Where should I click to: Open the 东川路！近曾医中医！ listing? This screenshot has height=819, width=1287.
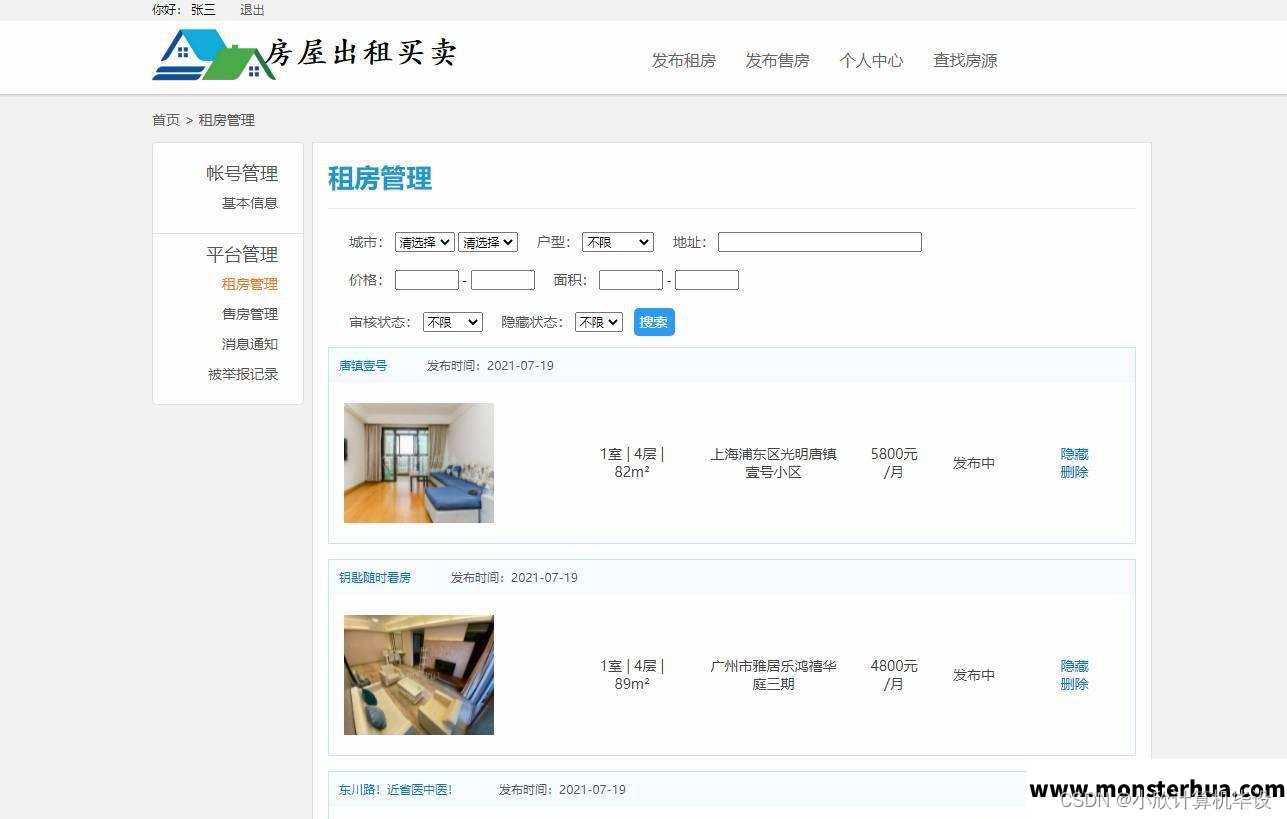pyautogui.click(x=396, y=790)
